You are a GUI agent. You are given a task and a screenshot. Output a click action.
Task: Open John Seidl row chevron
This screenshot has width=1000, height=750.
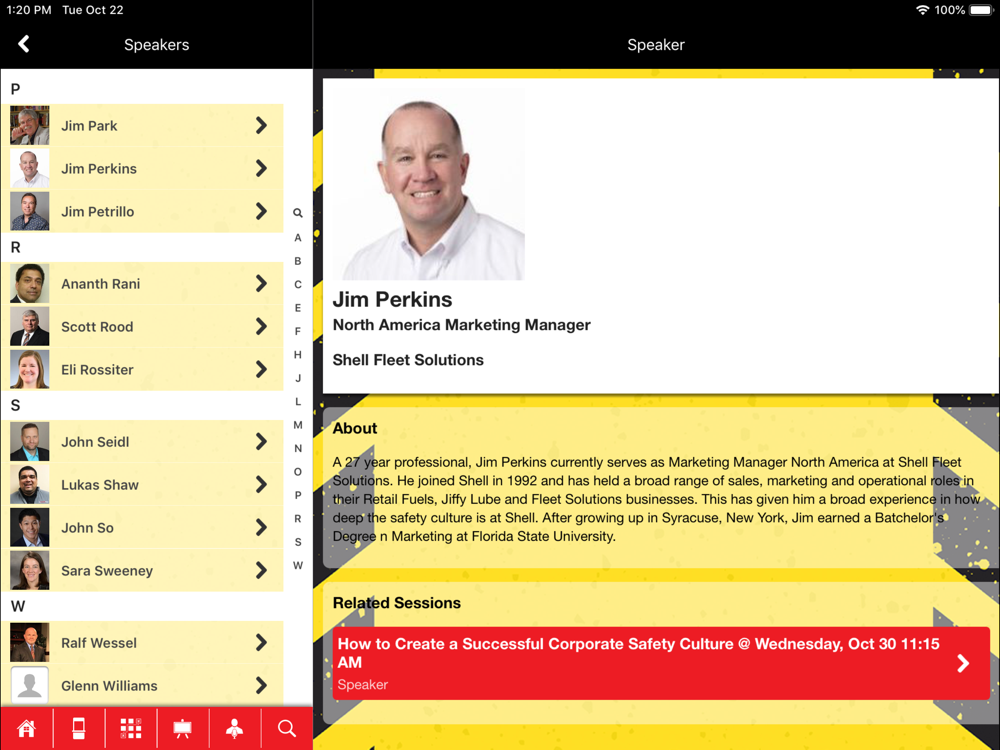click(261, 441)
